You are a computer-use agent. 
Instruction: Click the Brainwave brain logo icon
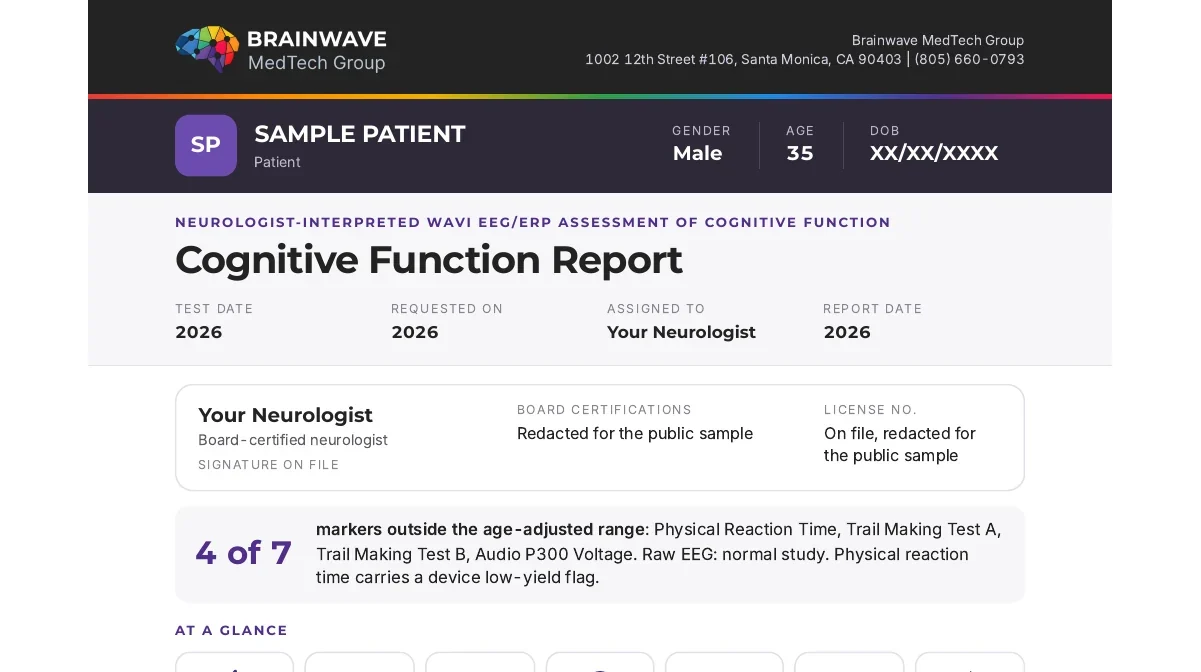click(208, 49)
